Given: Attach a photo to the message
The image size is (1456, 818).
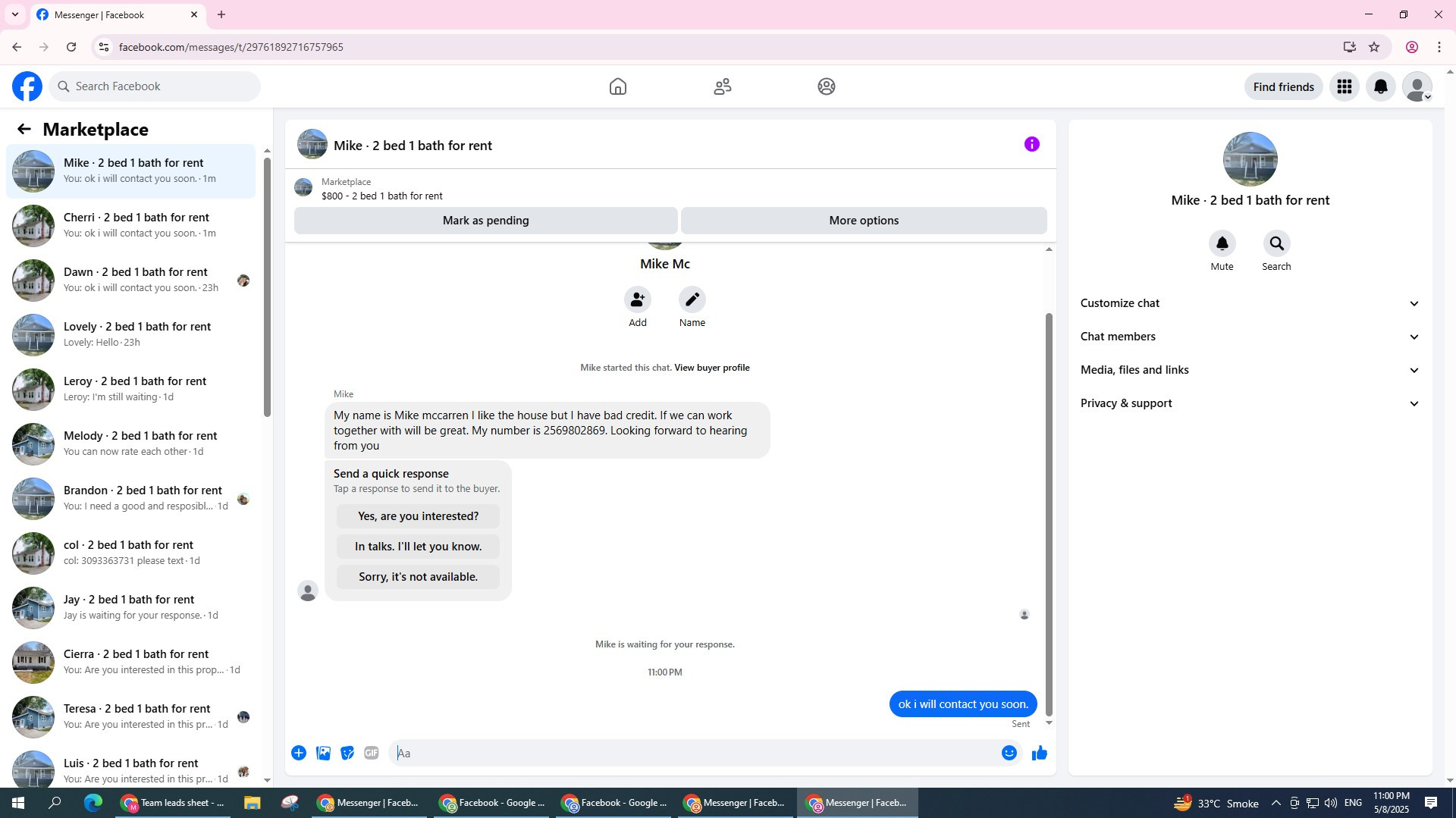Looking at the screenshot, I should pos(323,753).
